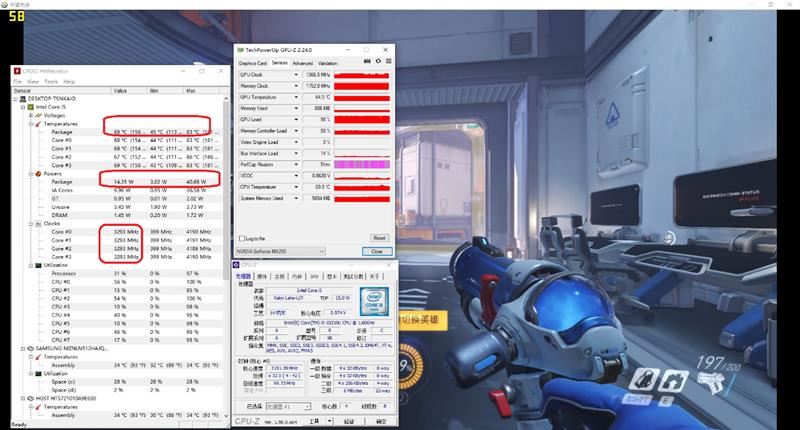Image resolution: width=800 pixels, height=430 pixels.
Task: Open the Memory Clock sensor dropdown
Action: (296, 86)
